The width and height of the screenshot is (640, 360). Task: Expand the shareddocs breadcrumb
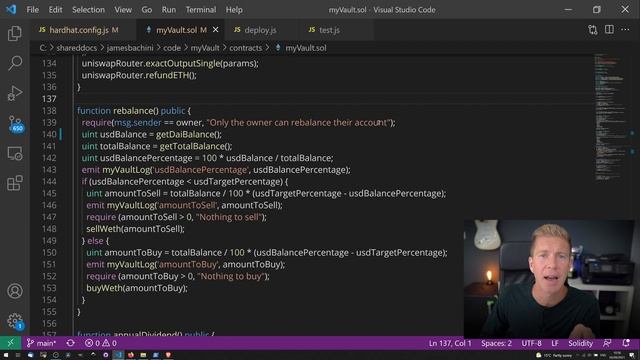pyautogui.click(x=76, y=48)
